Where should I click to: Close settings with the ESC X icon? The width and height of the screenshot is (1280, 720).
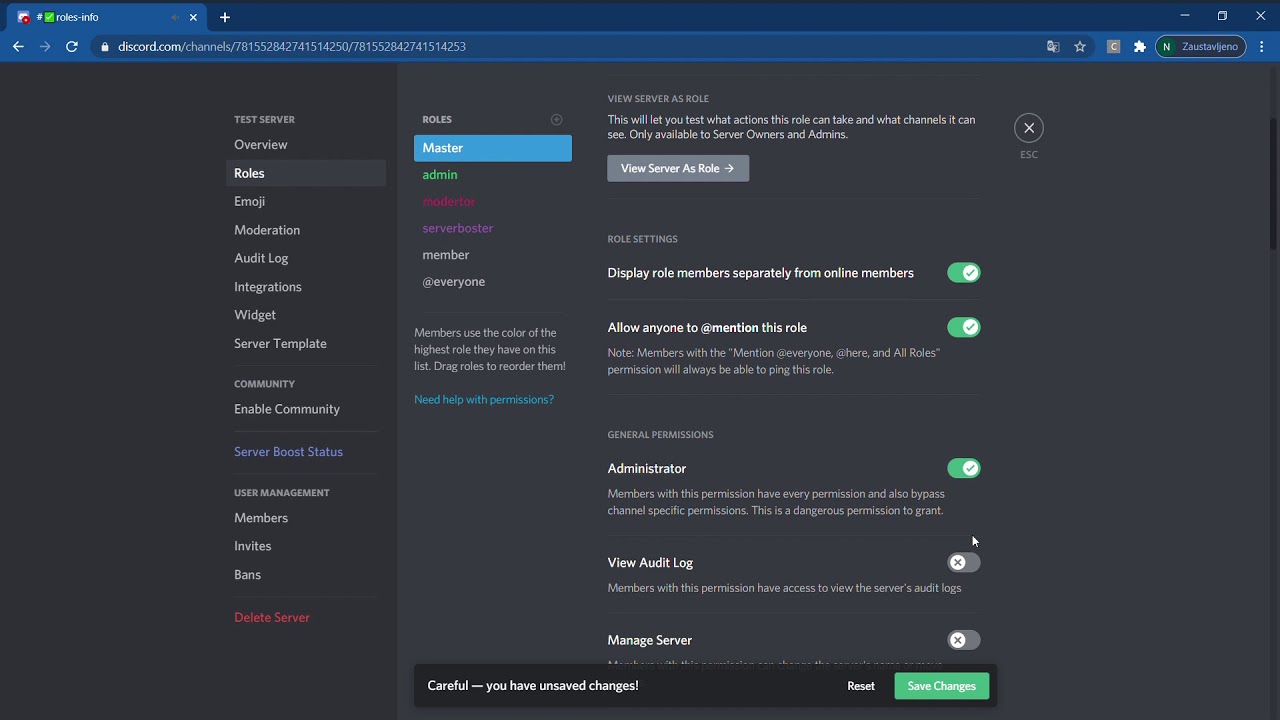click(x=1028, y=128)
